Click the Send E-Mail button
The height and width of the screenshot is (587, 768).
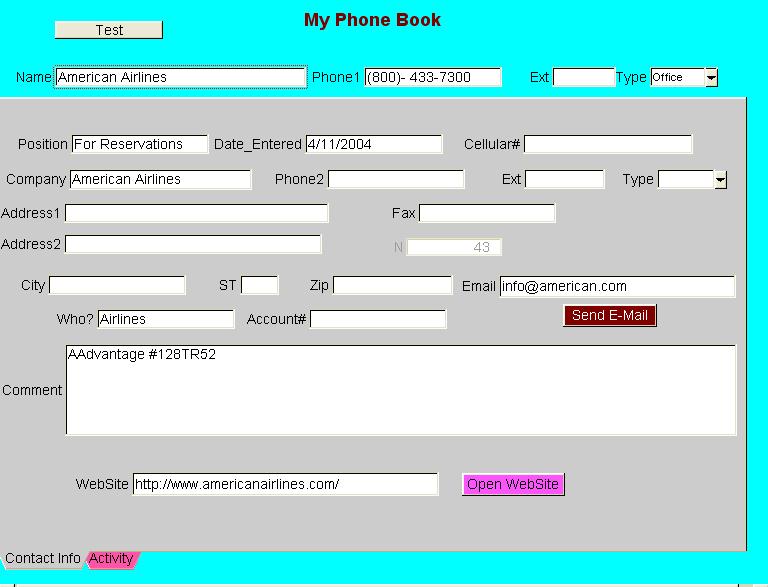[x=610, y=315]
